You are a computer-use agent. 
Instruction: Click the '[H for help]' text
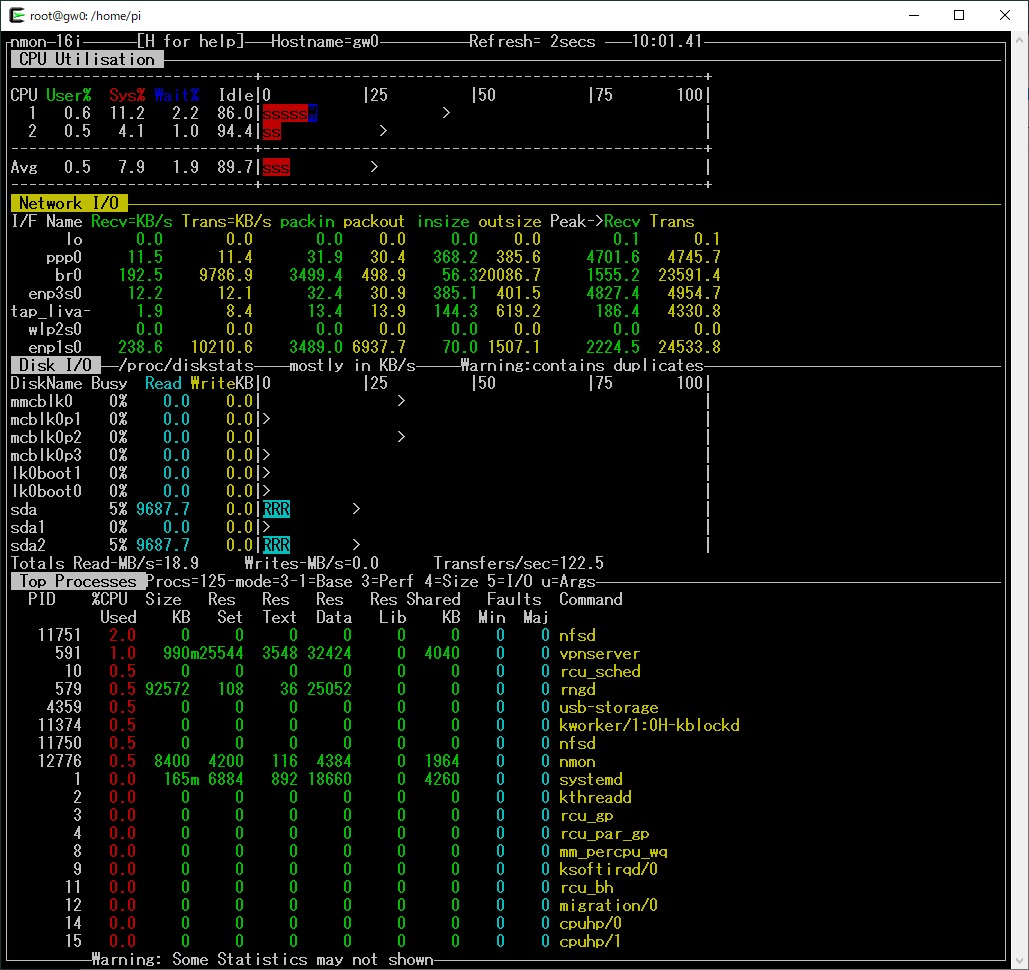190,41
